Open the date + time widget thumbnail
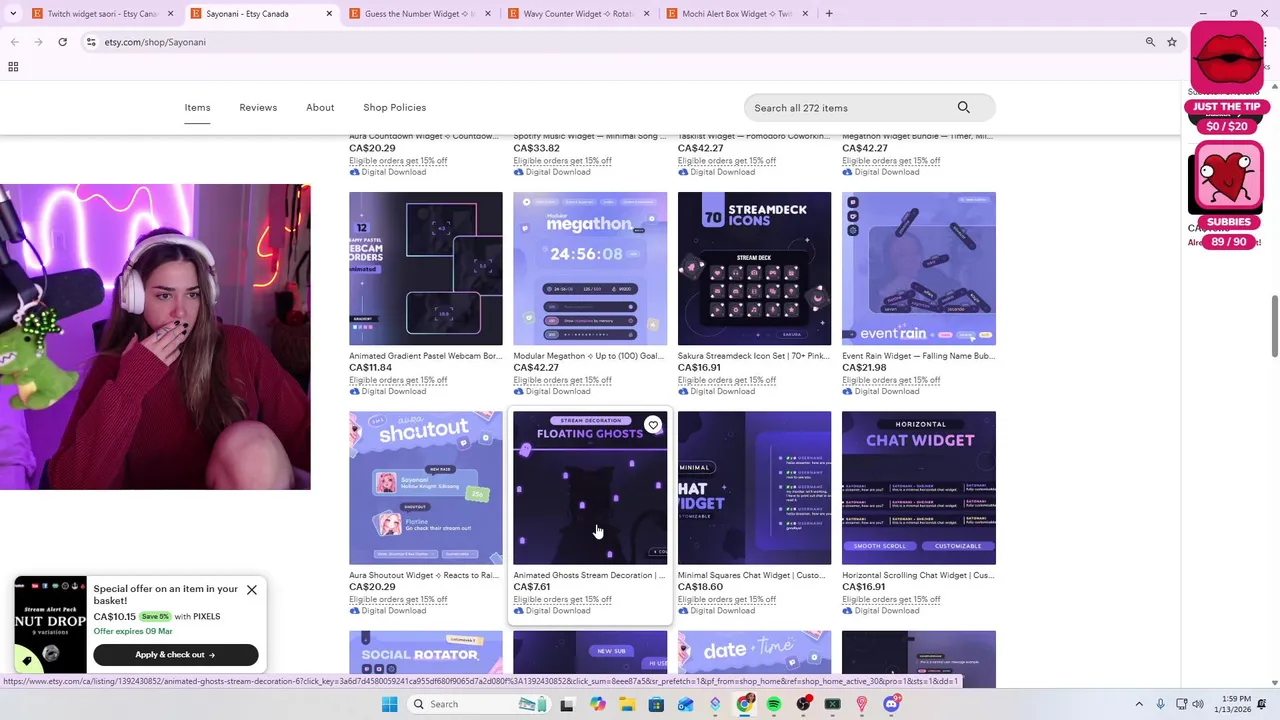1280x720 pixels. click(754, 659)
